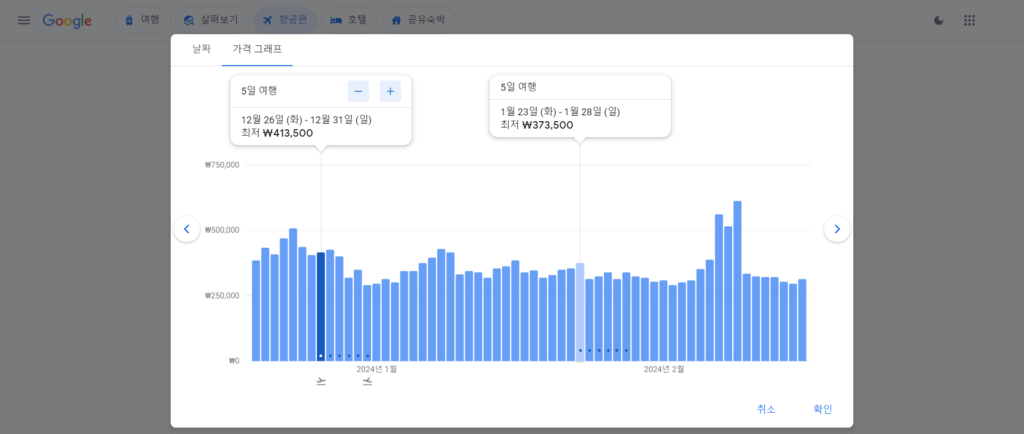
Task: Confirm with the 확인 button
Action: tap(822, 409)
